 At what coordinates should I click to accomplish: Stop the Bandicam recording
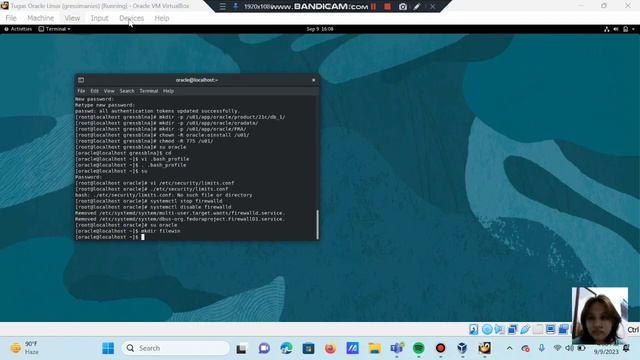(x=387, y=7)
